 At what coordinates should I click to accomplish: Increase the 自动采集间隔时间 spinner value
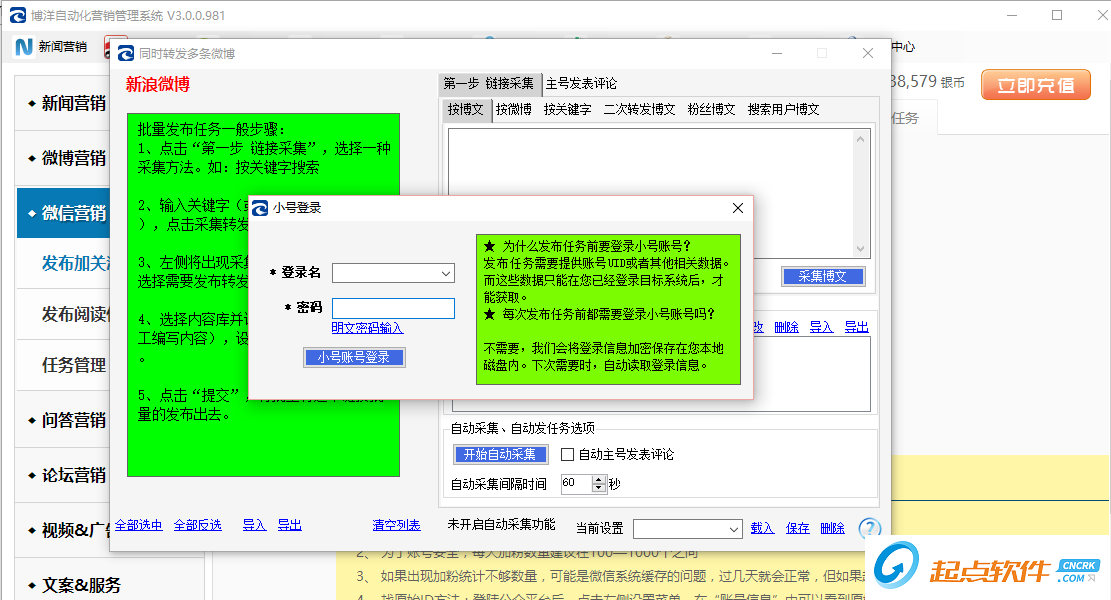[x=599, y=480]
